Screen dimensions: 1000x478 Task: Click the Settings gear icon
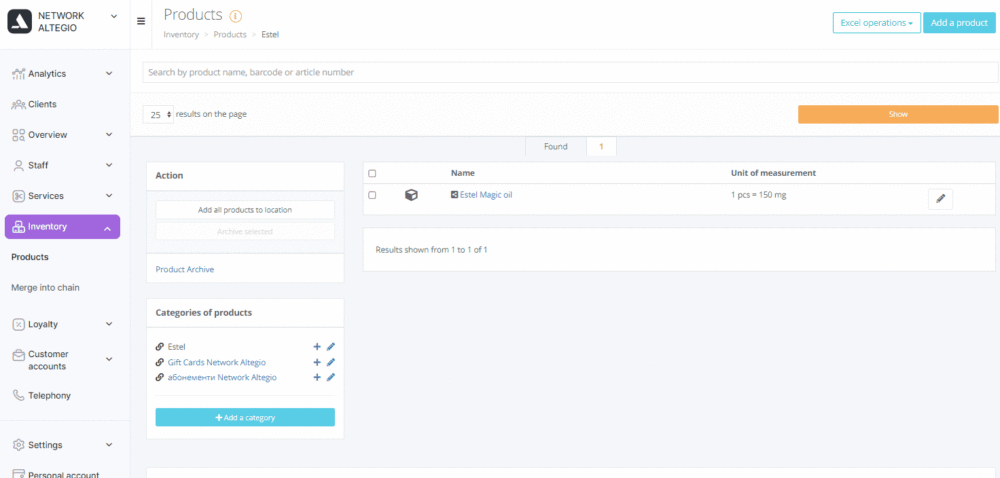click(x=18, y=445)
